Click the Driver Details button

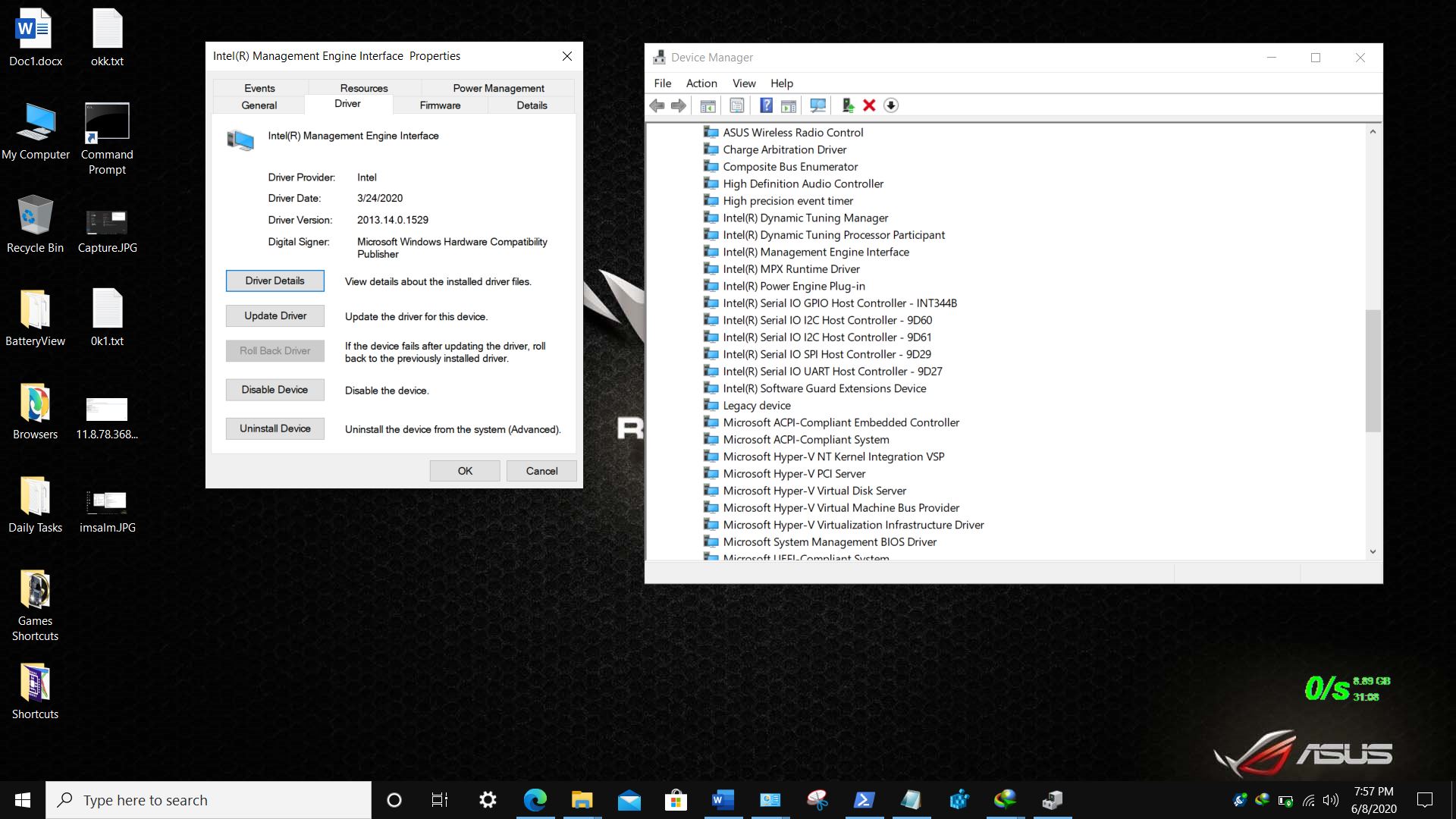275,280
